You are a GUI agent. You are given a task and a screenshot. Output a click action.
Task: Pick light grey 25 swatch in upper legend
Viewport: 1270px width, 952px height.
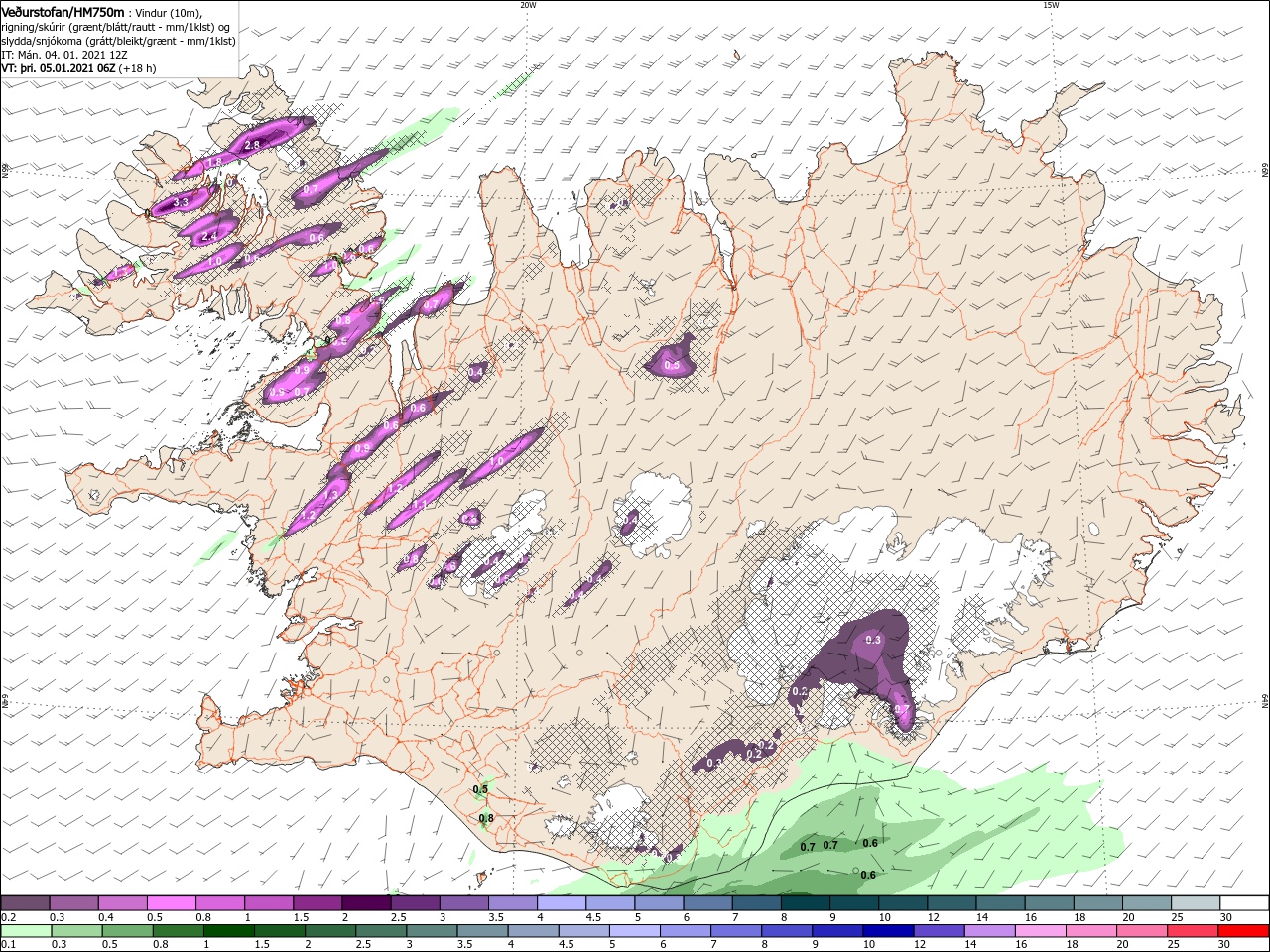click(x=1197, y=903)
